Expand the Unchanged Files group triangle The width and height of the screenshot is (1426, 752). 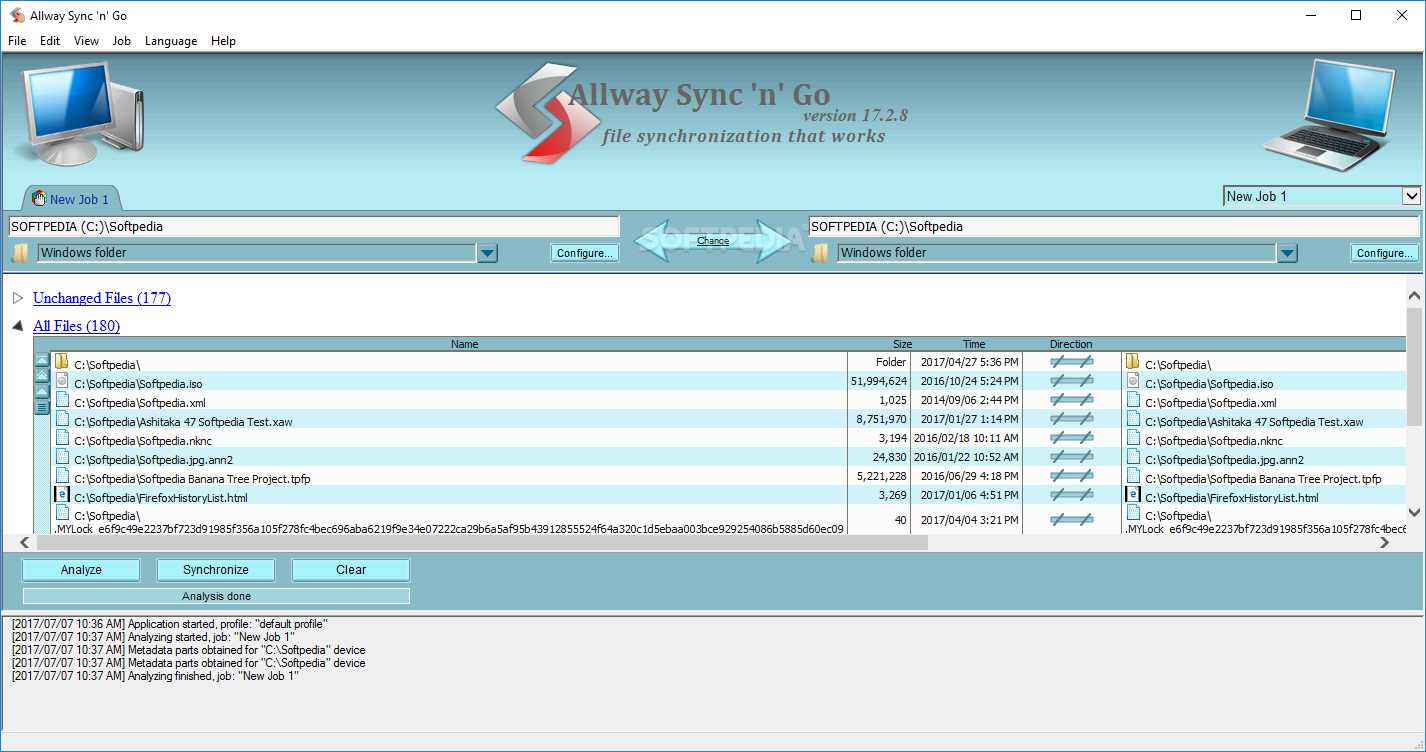pos(17,298)
